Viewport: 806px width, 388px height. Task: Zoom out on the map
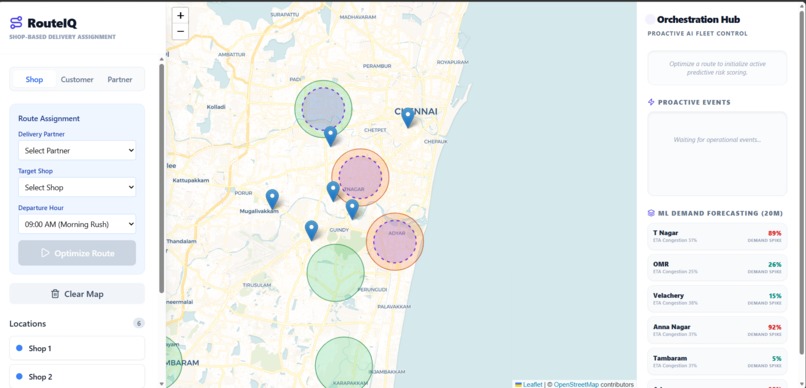coord(180,31)
